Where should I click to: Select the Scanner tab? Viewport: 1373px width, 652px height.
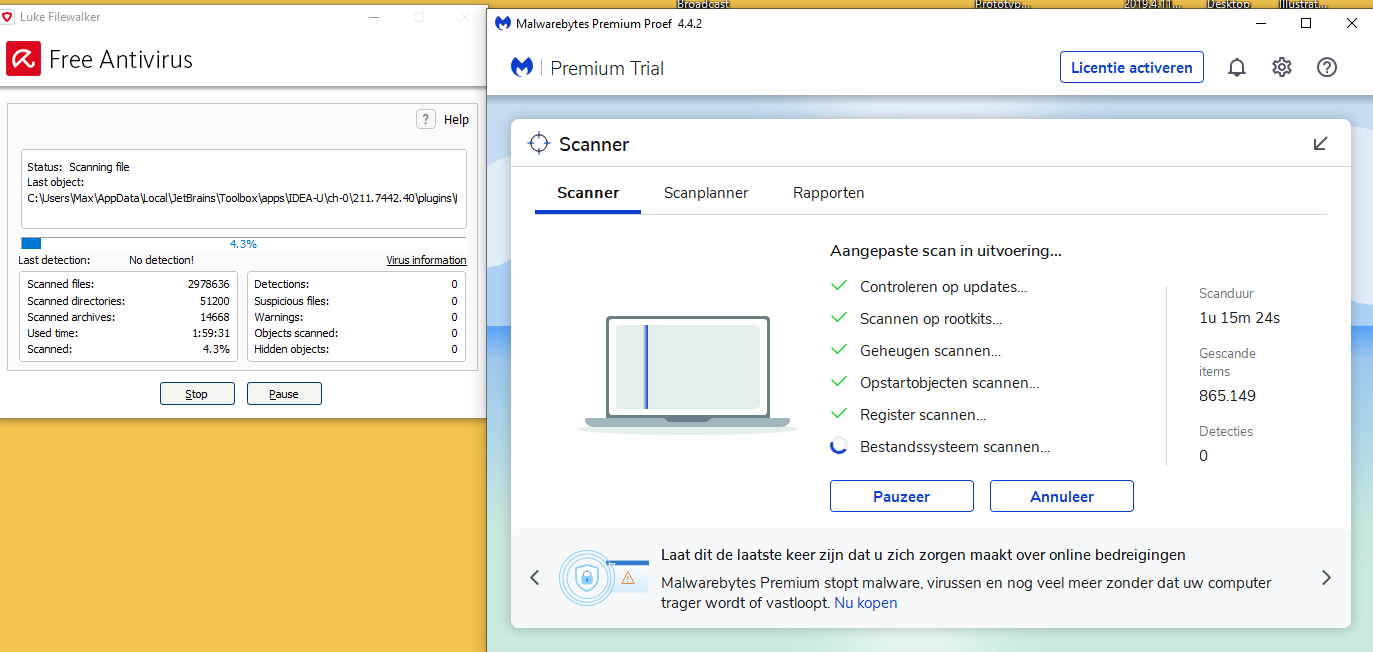(x=588, y=193)
